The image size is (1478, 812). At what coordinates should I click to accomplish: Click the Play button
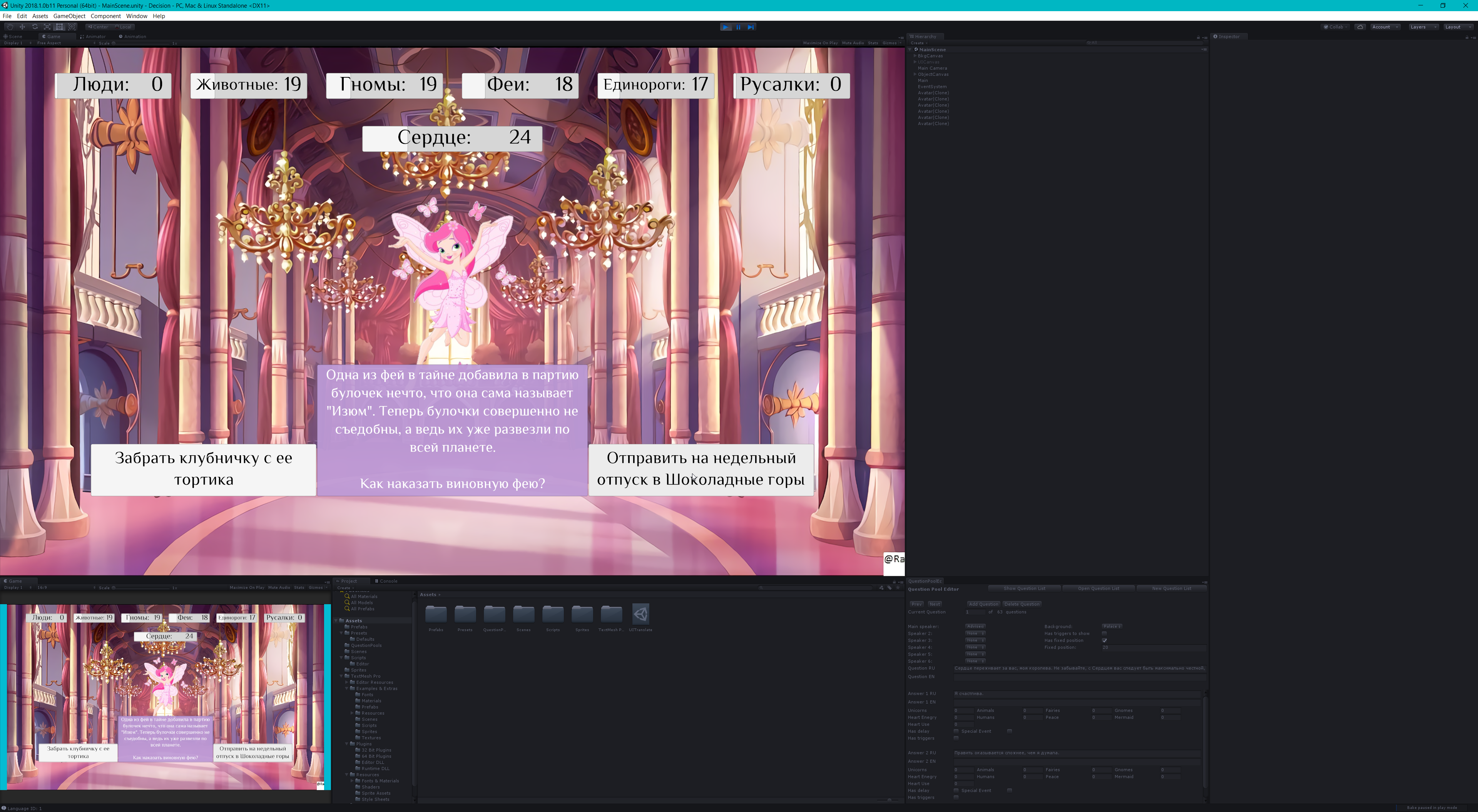pos(725,27)
